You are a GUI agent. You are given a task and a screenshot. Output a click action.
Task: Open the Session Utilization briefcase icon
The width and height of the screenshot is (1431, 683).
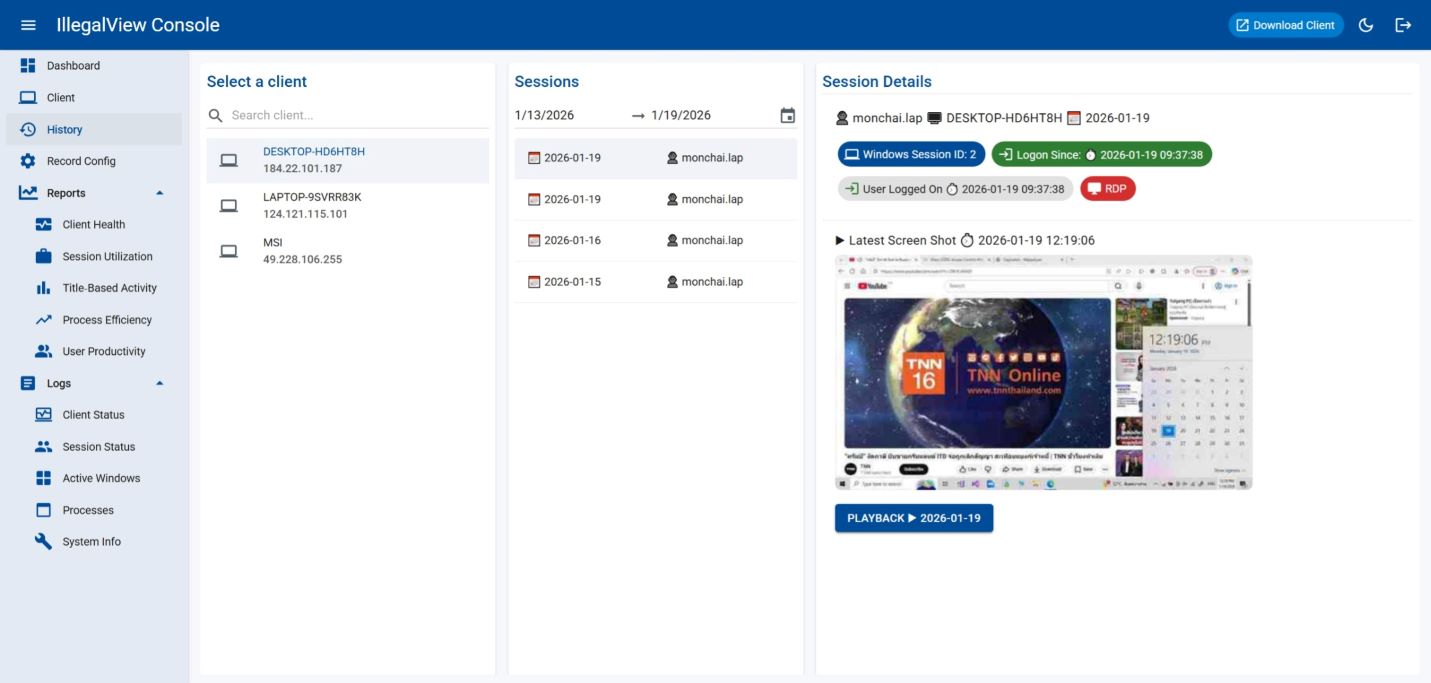(43, 257)
